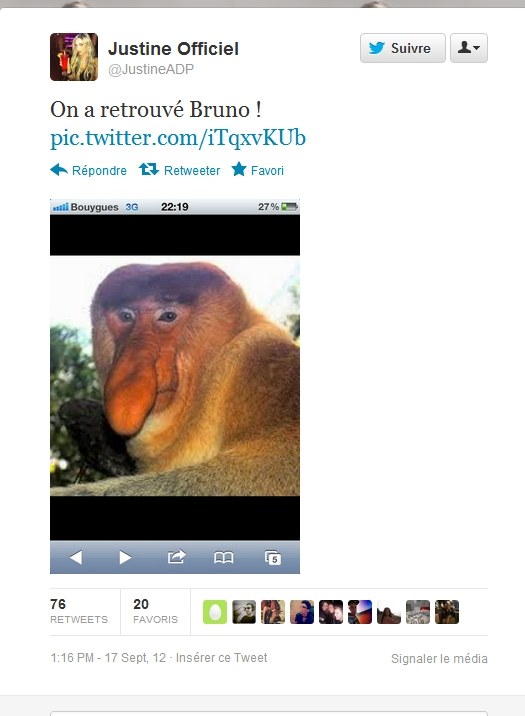Open Justine Officiel's profile avatar
The height and width of the screenshot is (716, 525).
(x=74, y=57)
